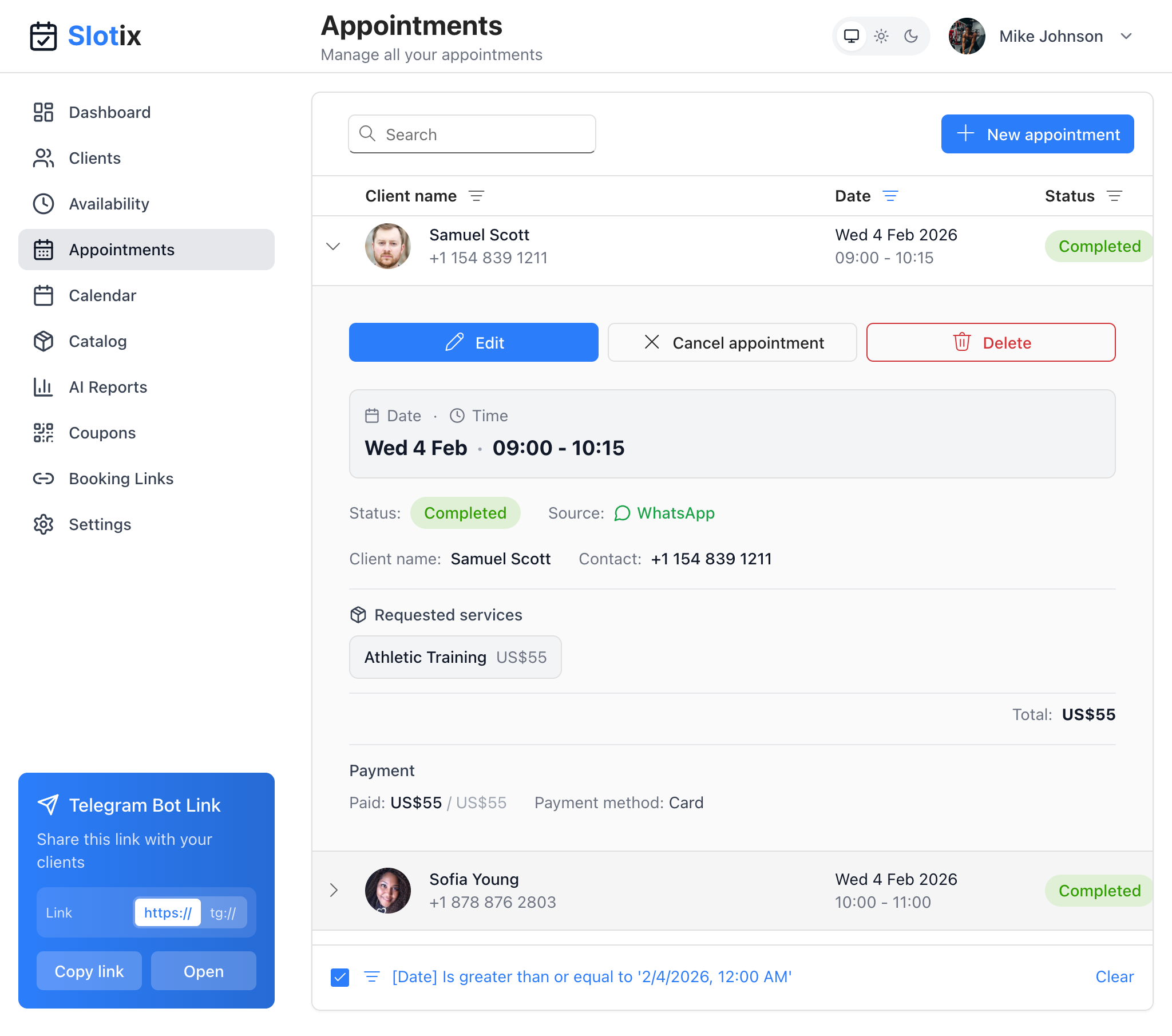Click the Status column filter icon
Image resolution: width=1172 pixels, height=1036 pixels.
pos(1114,196)
